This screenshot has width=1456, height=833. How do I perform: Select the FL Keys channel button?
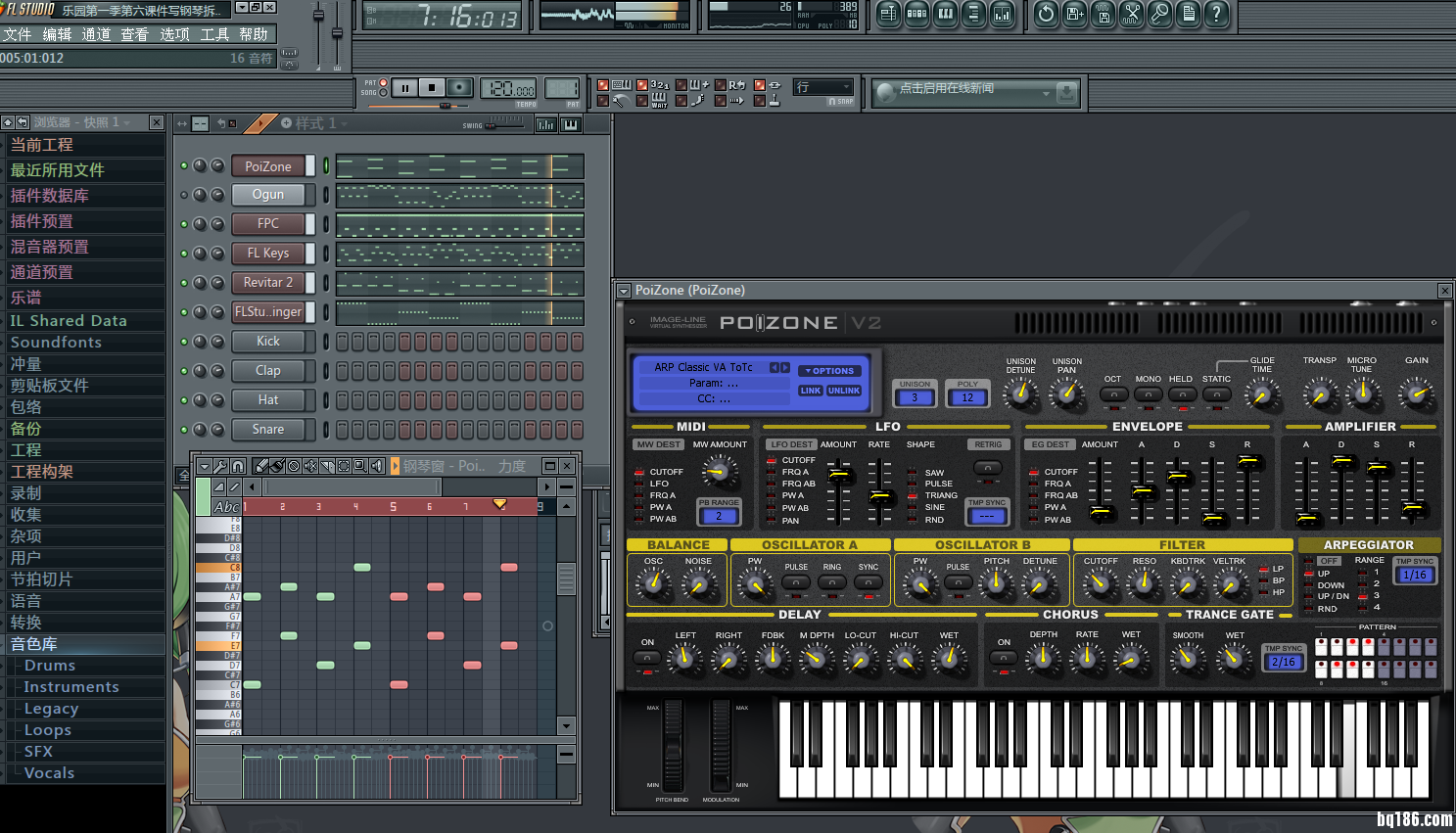coord(268,254)
